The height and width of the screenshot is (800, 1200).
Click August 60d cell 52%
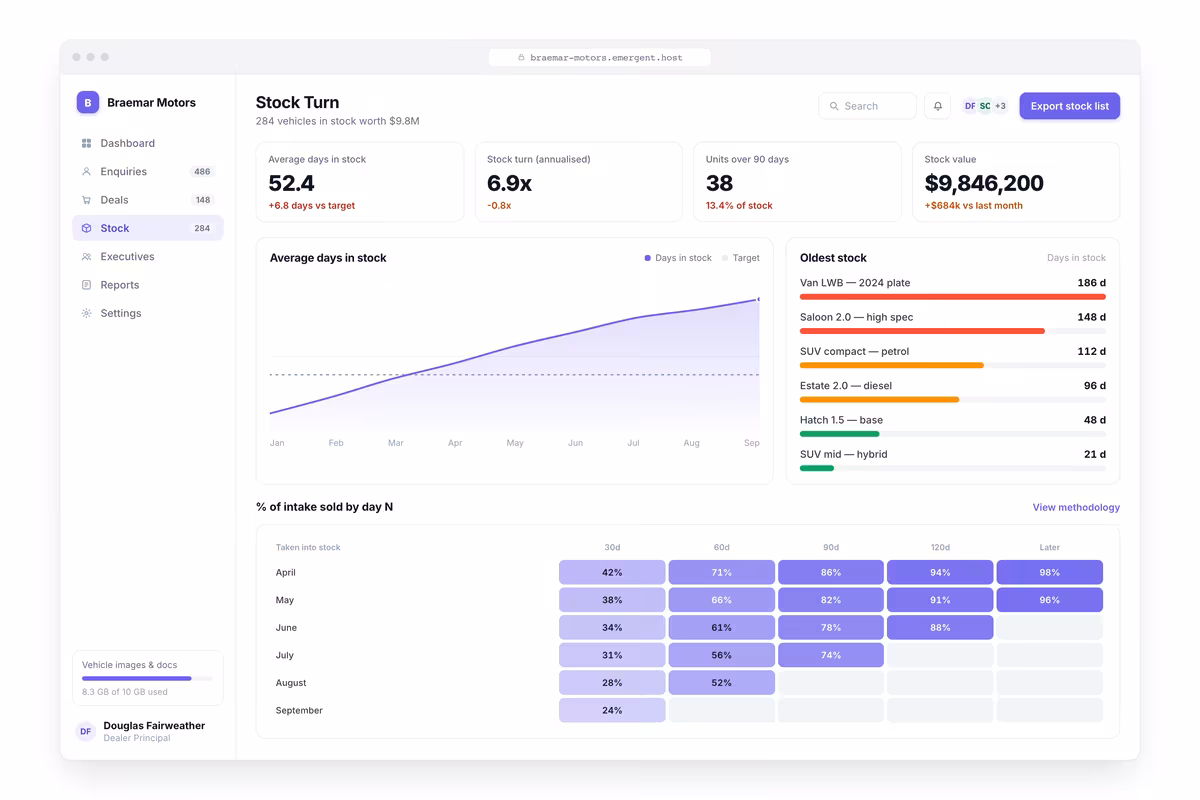[722, 683]
